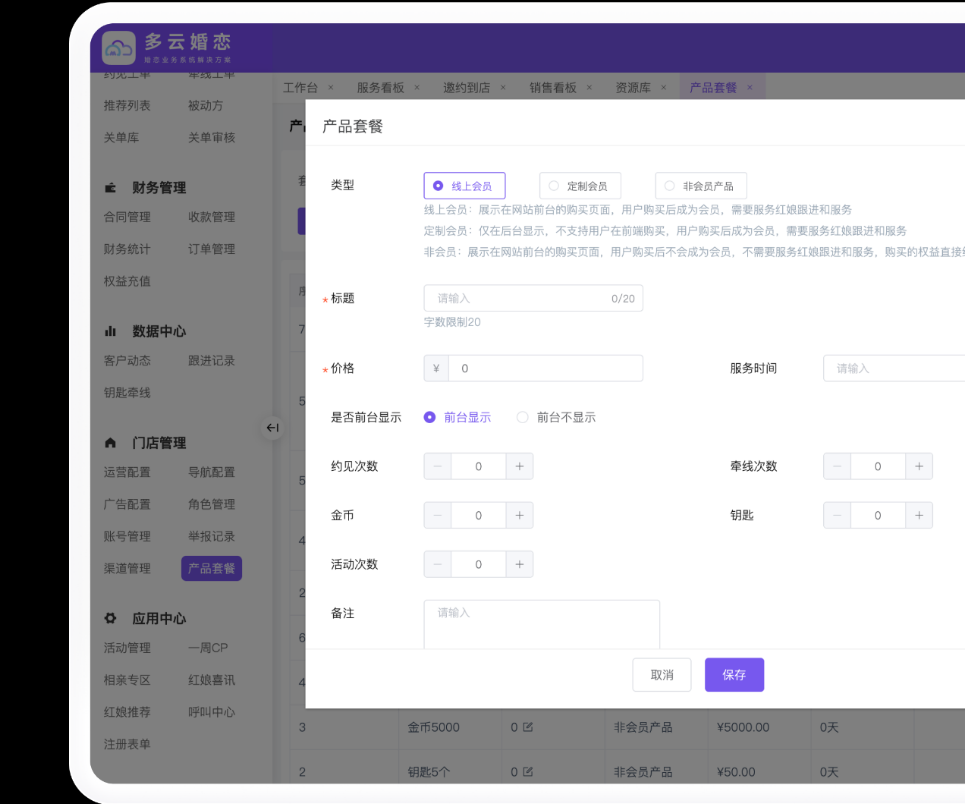
Task: Increase 约见次数 with the plus button
Action: click(519, 466)
